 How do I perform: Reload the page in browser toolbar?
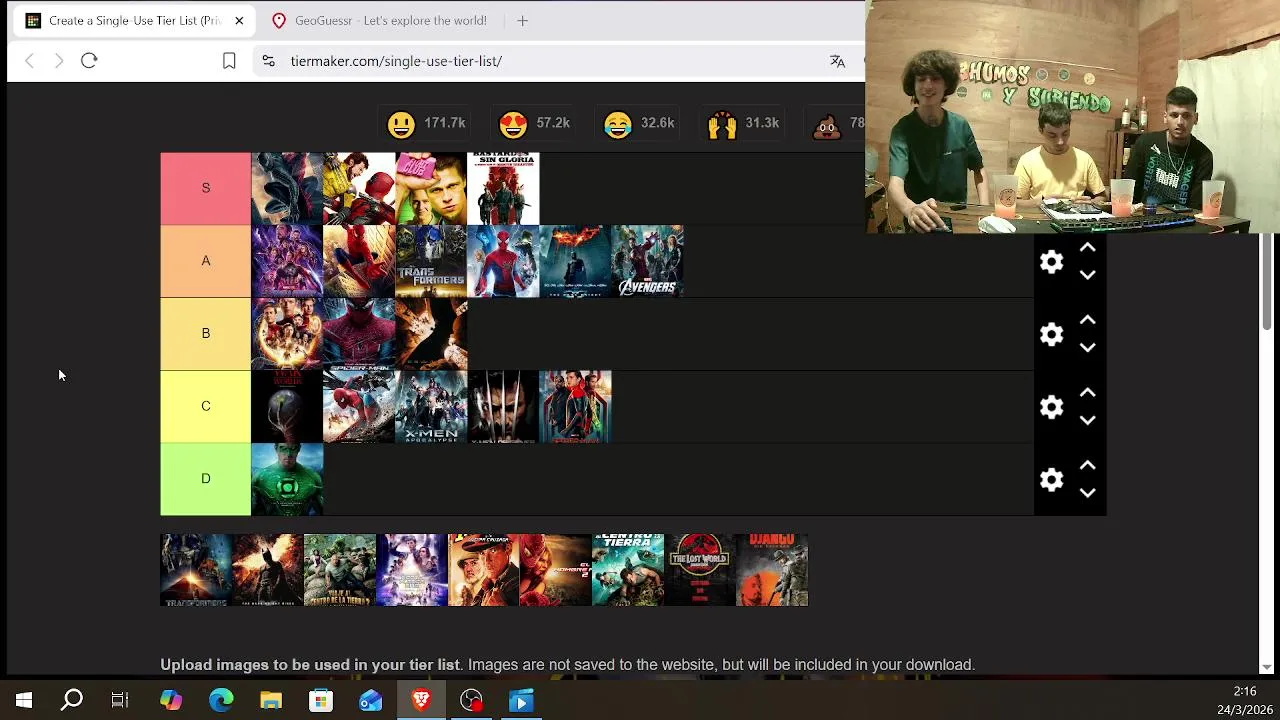point(89,61)
